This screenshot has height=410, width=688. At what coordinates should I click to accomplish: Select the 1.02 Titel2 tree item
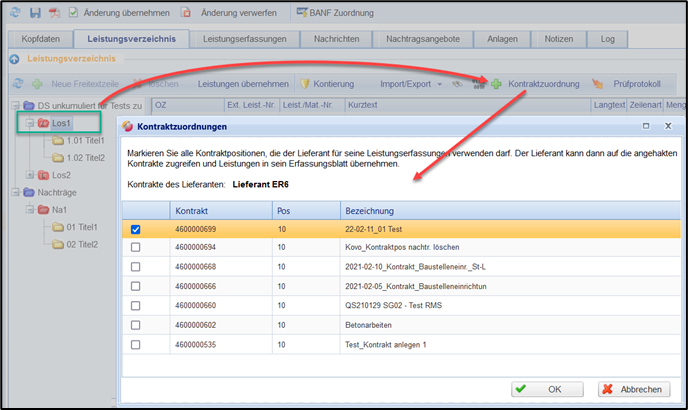pyautogui.click(x=84, y=157)
